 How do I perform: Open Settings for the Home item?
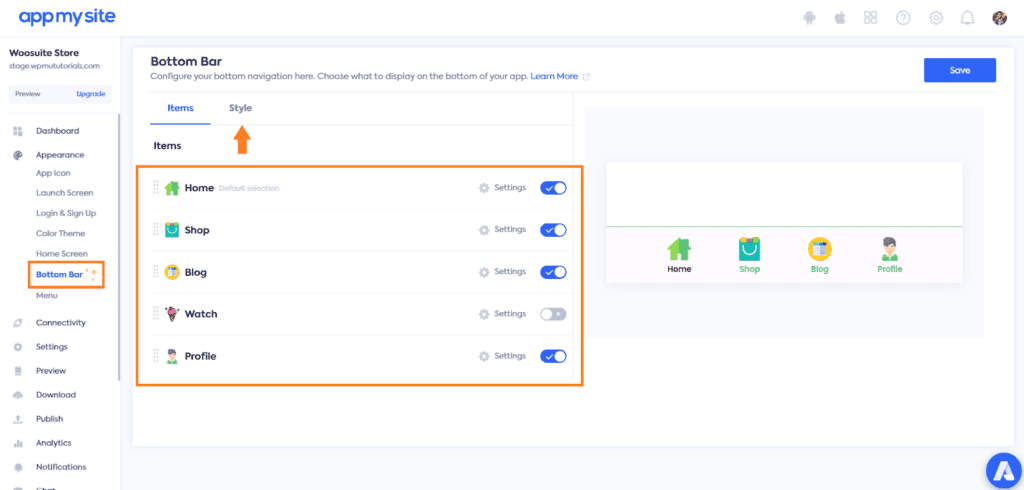(x=502, y=188)
